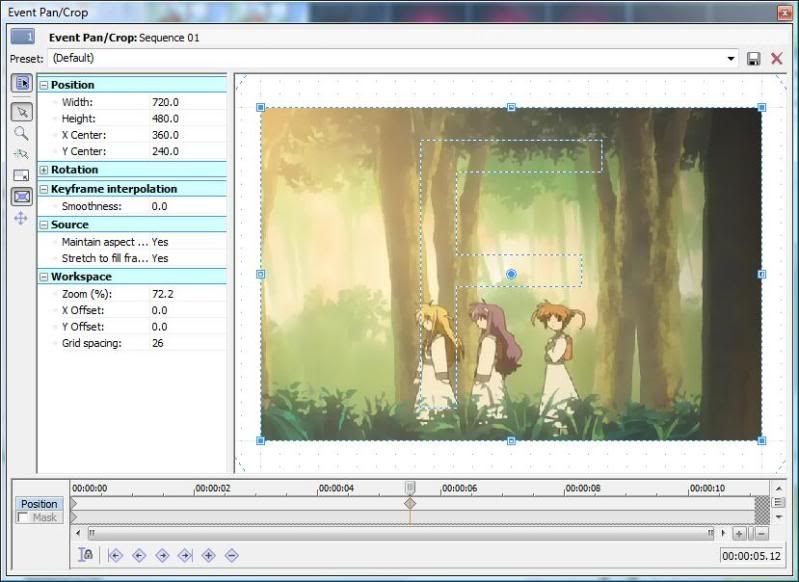Go to the next keyframe

[x=162, y=555]
